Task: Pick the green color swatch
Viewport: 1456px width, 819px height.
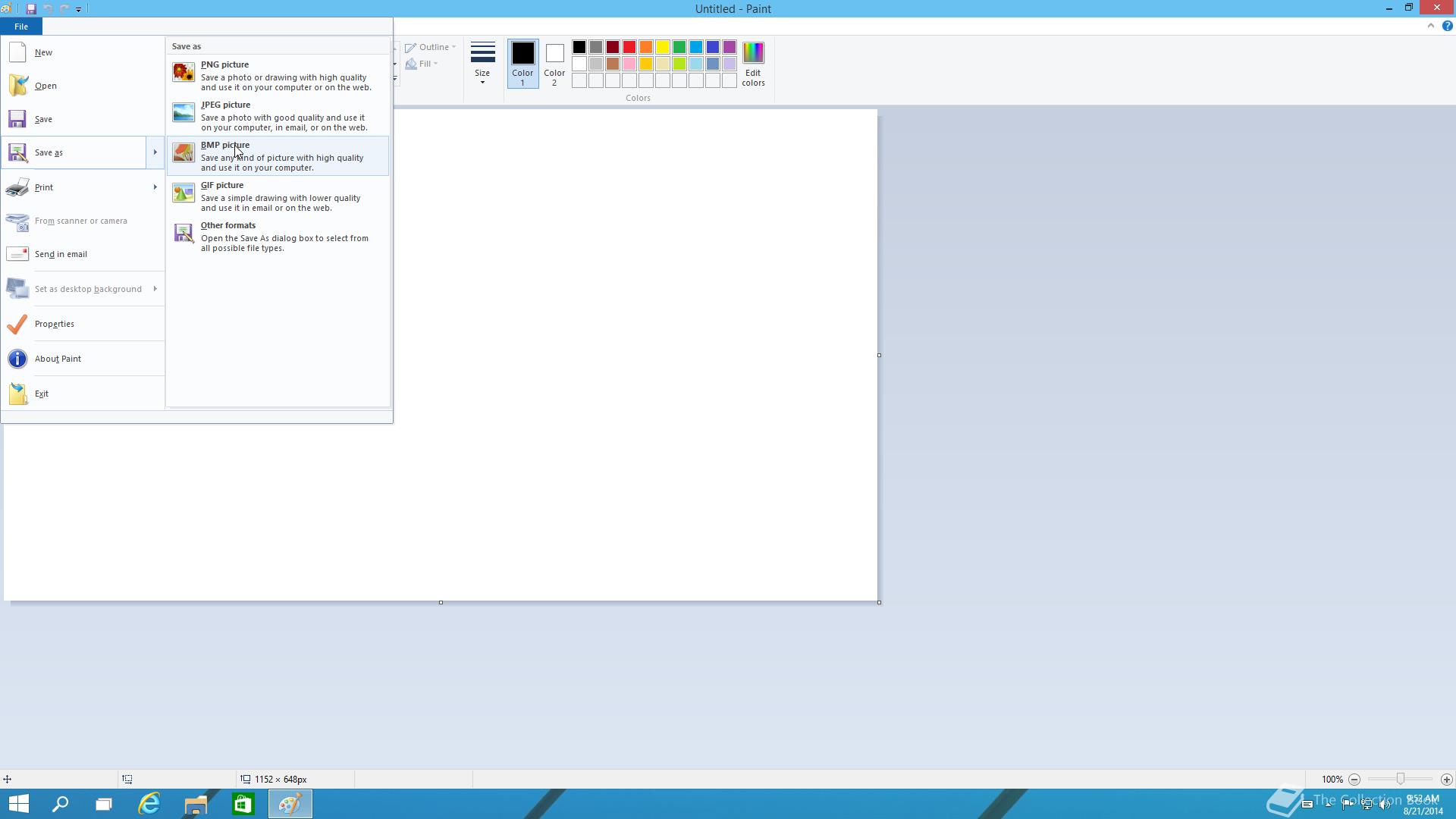Action: (x=679, y=47)
